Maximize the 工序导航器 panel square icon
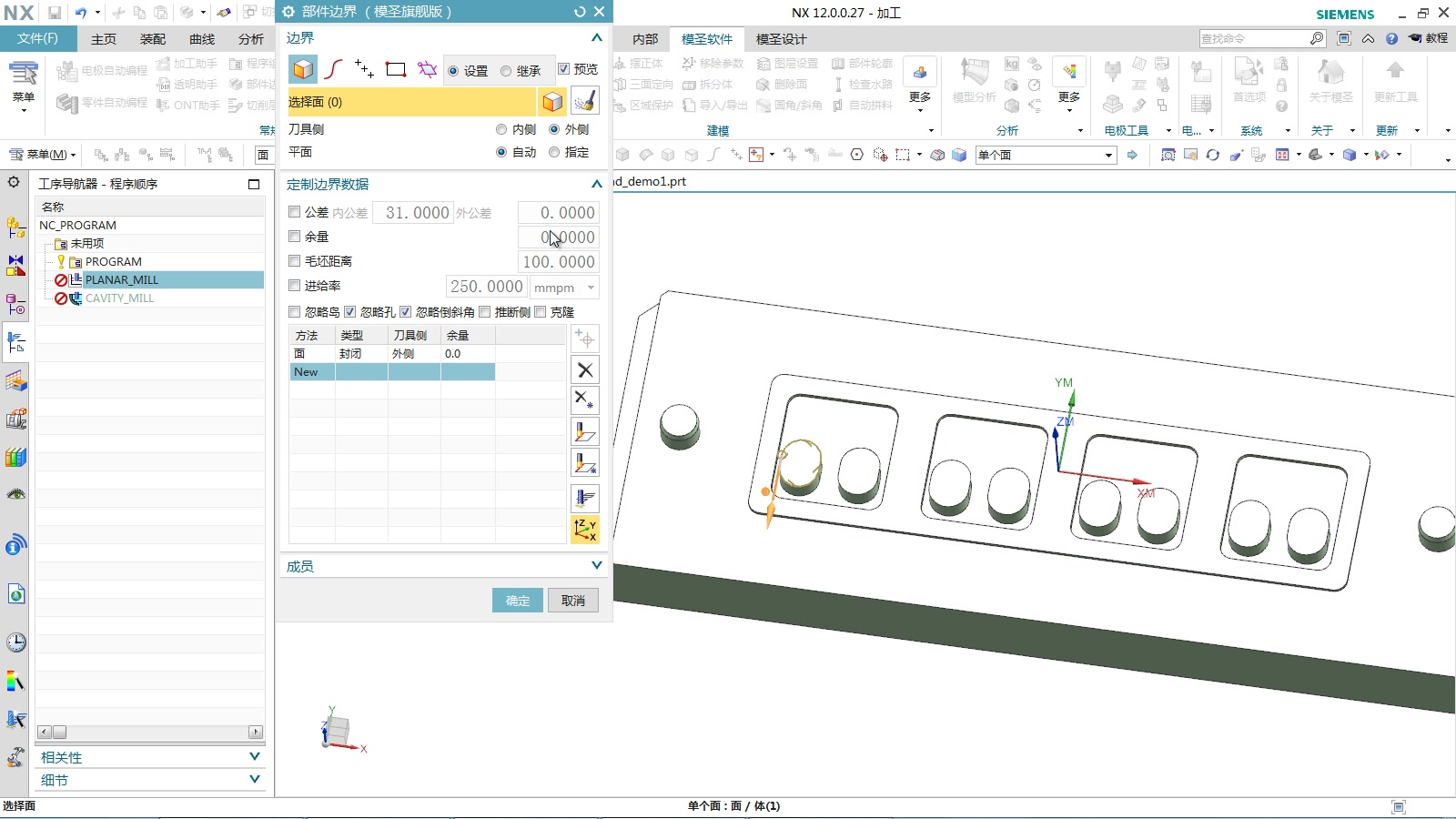Screen dimensions: 1456x819 [254, 184]
